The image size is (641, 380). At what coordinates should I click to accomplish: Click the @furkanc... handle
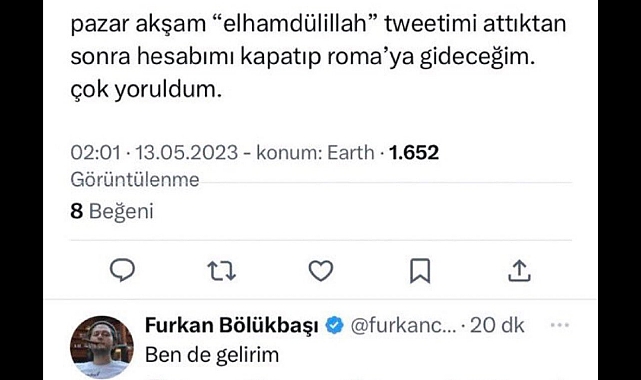pos(403,326)
